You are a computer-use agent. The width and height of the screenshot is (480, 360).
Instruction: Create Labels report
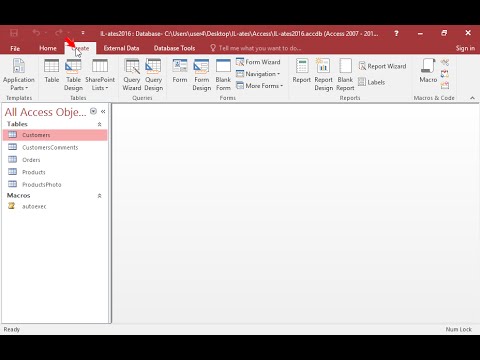372,82
